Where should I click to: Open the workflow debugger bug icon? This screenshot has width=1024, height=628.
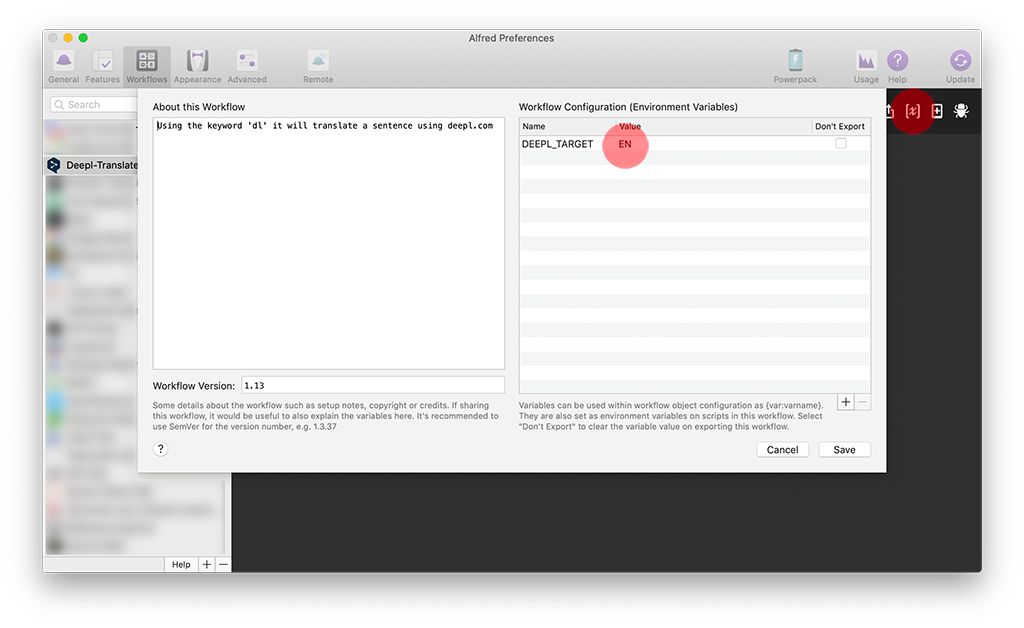pos(961,111)
